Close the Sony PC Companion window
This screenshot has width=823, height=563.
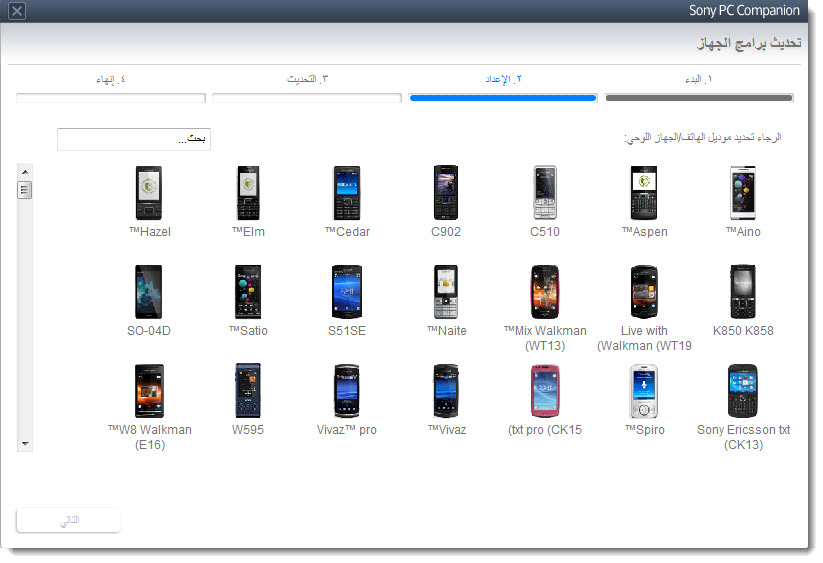[17, 10]
